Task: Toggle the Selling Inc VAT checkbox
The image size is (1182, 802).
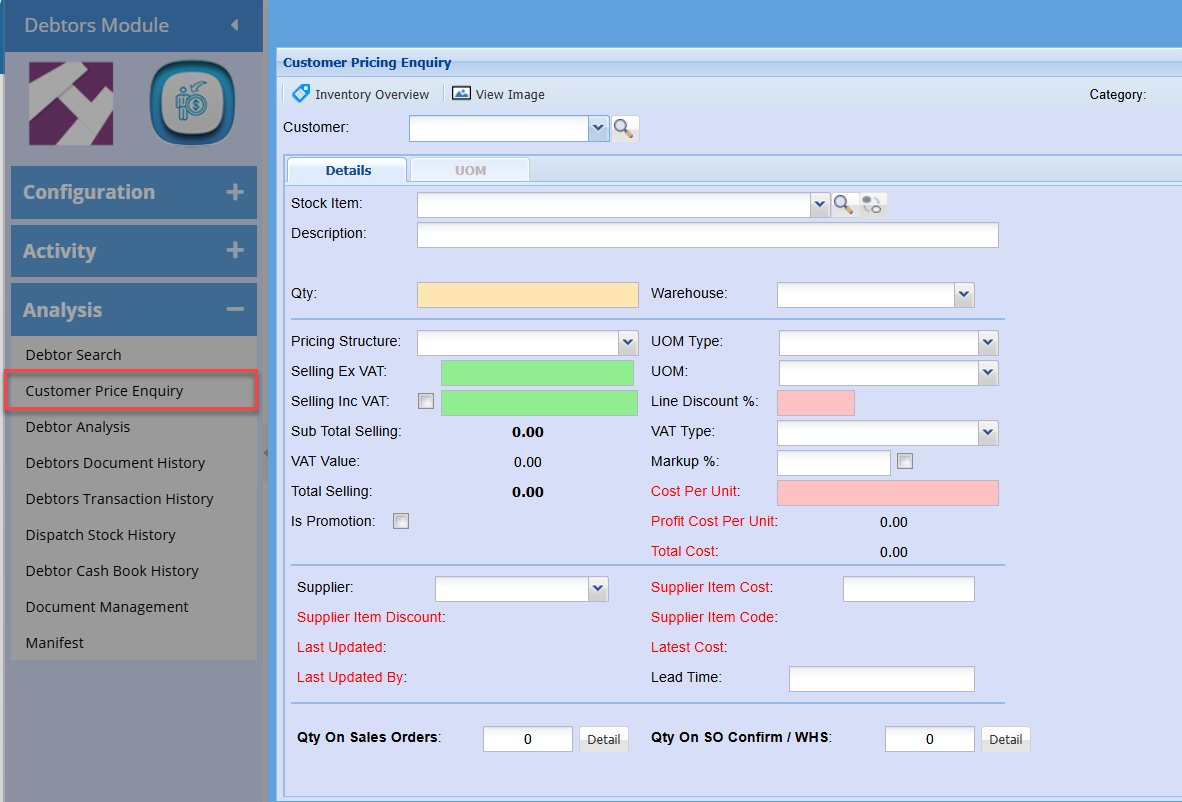Action: (426, 401)
